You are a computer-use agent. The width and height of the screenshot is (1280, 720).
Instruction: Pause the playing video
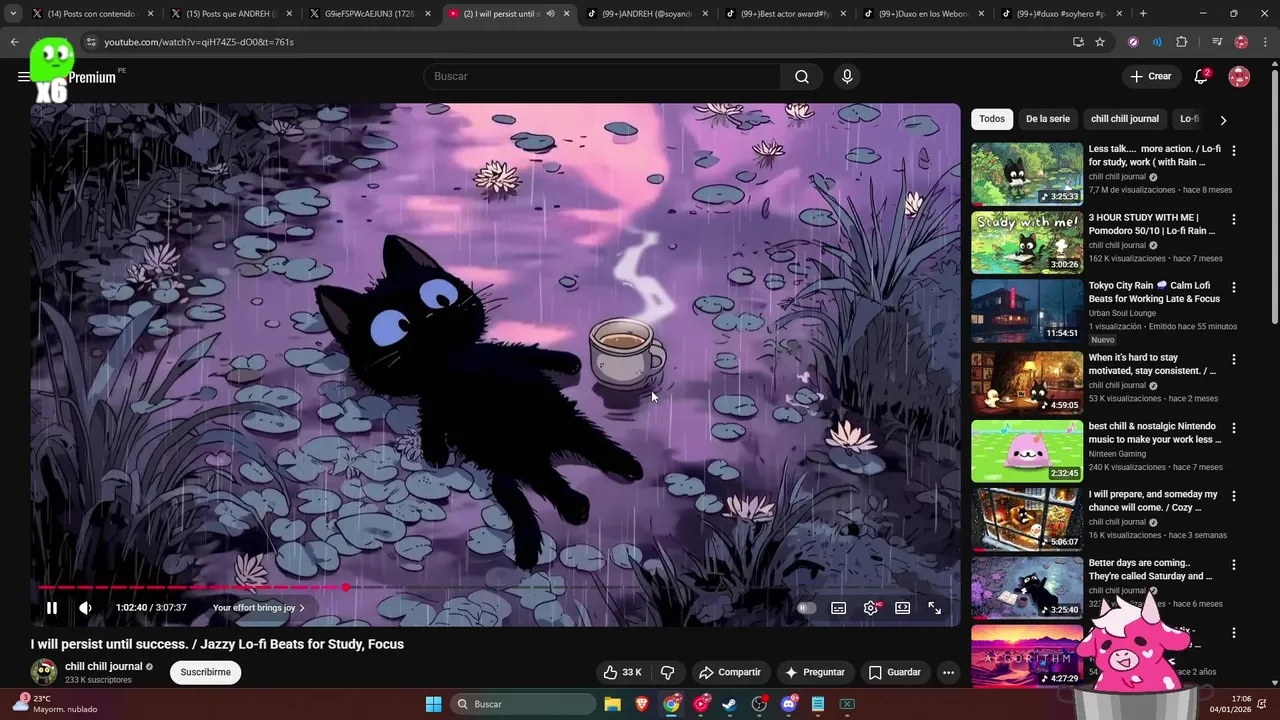(52, 608)
